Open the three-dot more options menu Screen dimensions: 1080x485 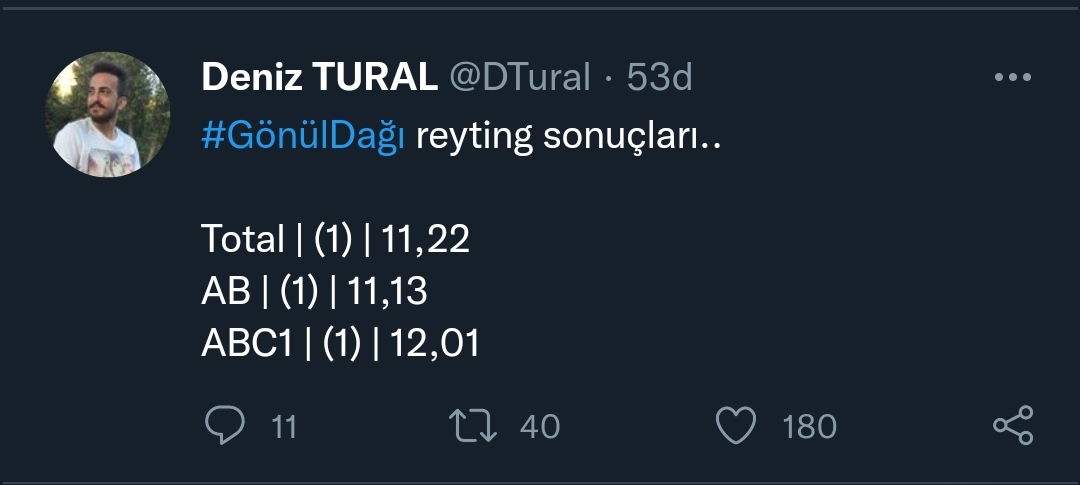(1012, 78)
